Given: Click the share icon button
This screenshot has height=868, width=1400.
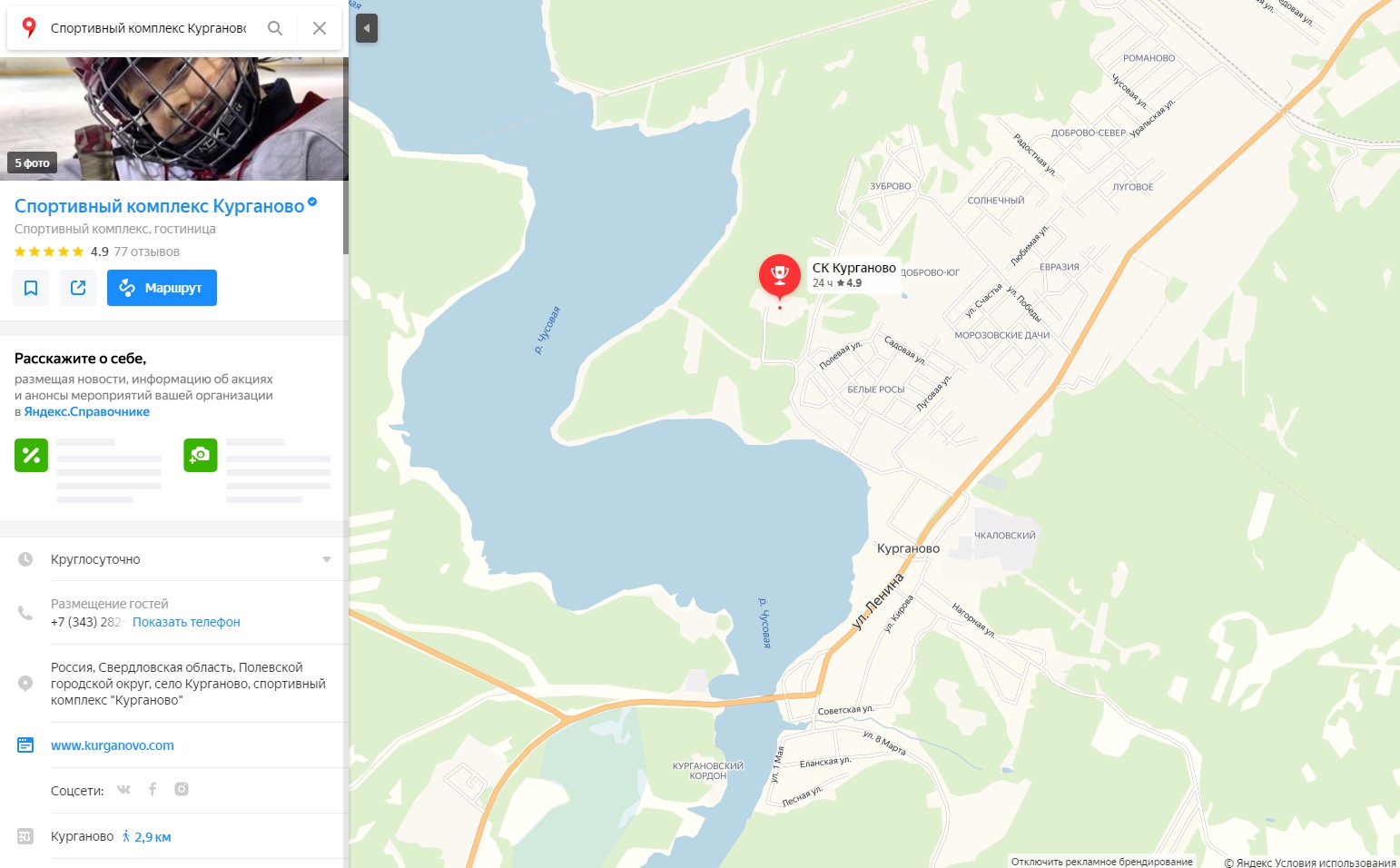Looking at the screenshot, I should coord(78,288).
